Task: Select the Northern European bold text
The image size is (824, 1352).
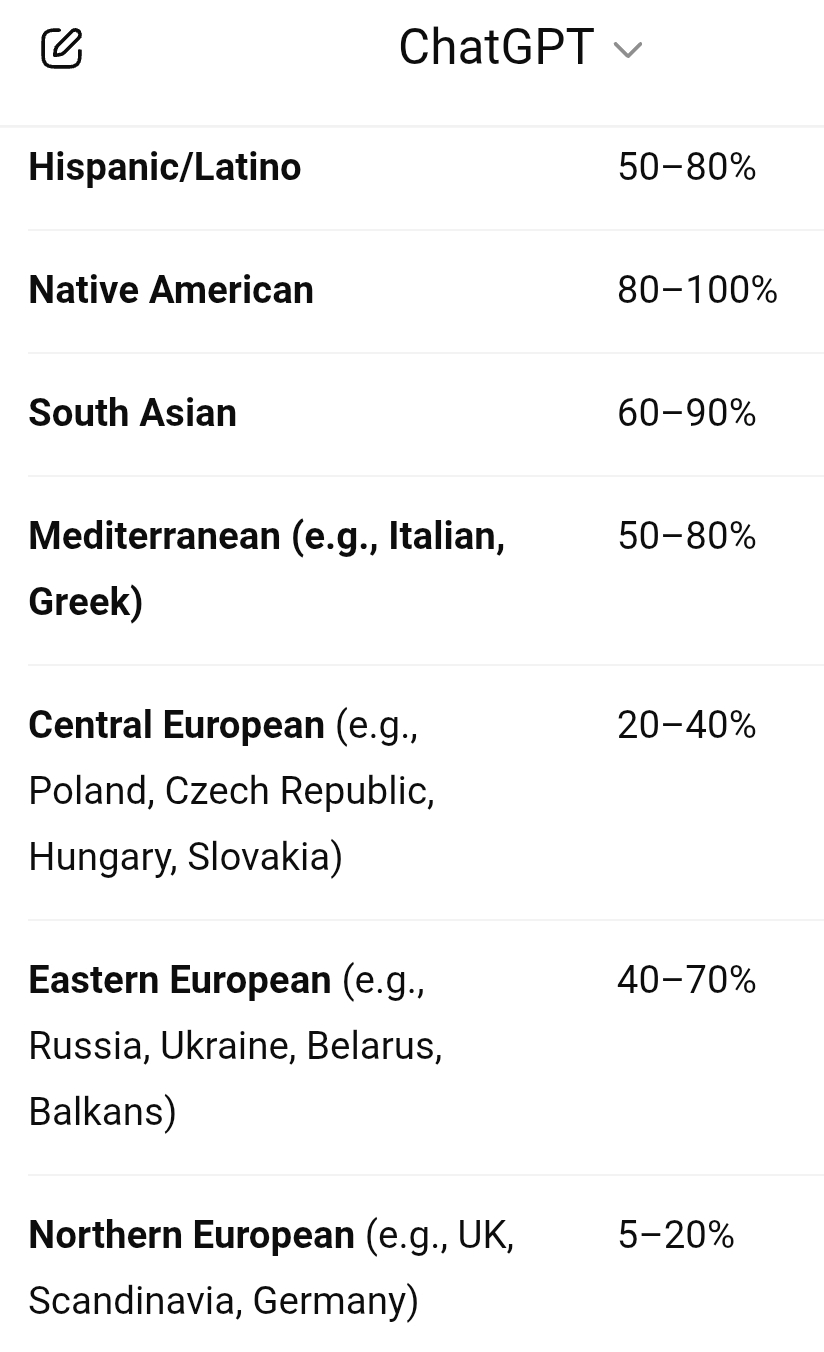Action: pos(191,1235)
